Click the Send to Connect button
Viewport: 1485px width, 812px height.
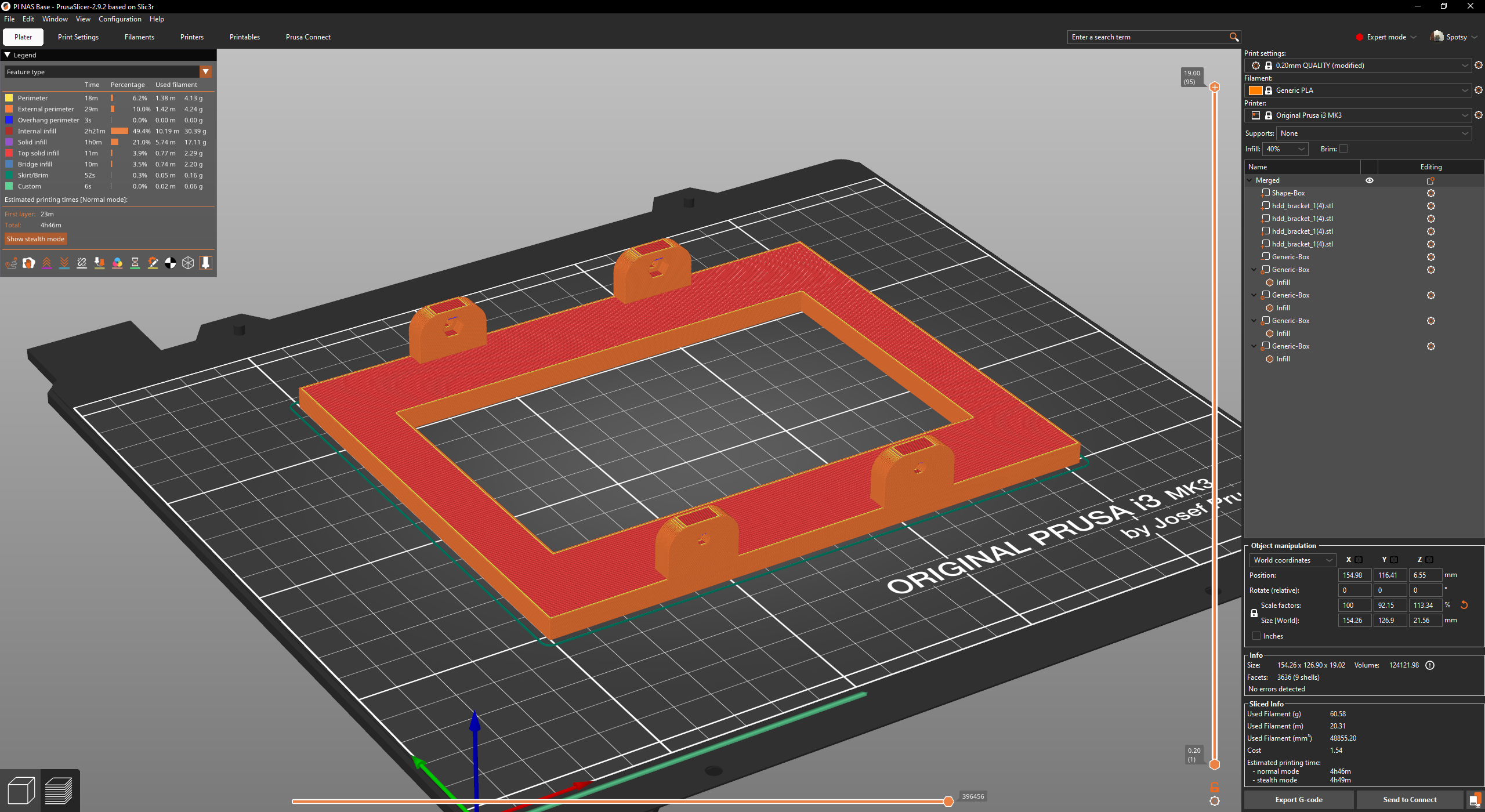1410,800
